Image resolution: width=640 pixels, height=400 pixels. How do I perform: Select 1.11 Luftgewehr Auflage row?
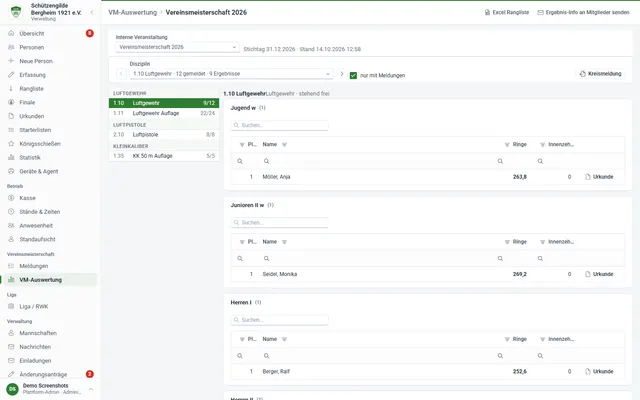click(164, 113)
